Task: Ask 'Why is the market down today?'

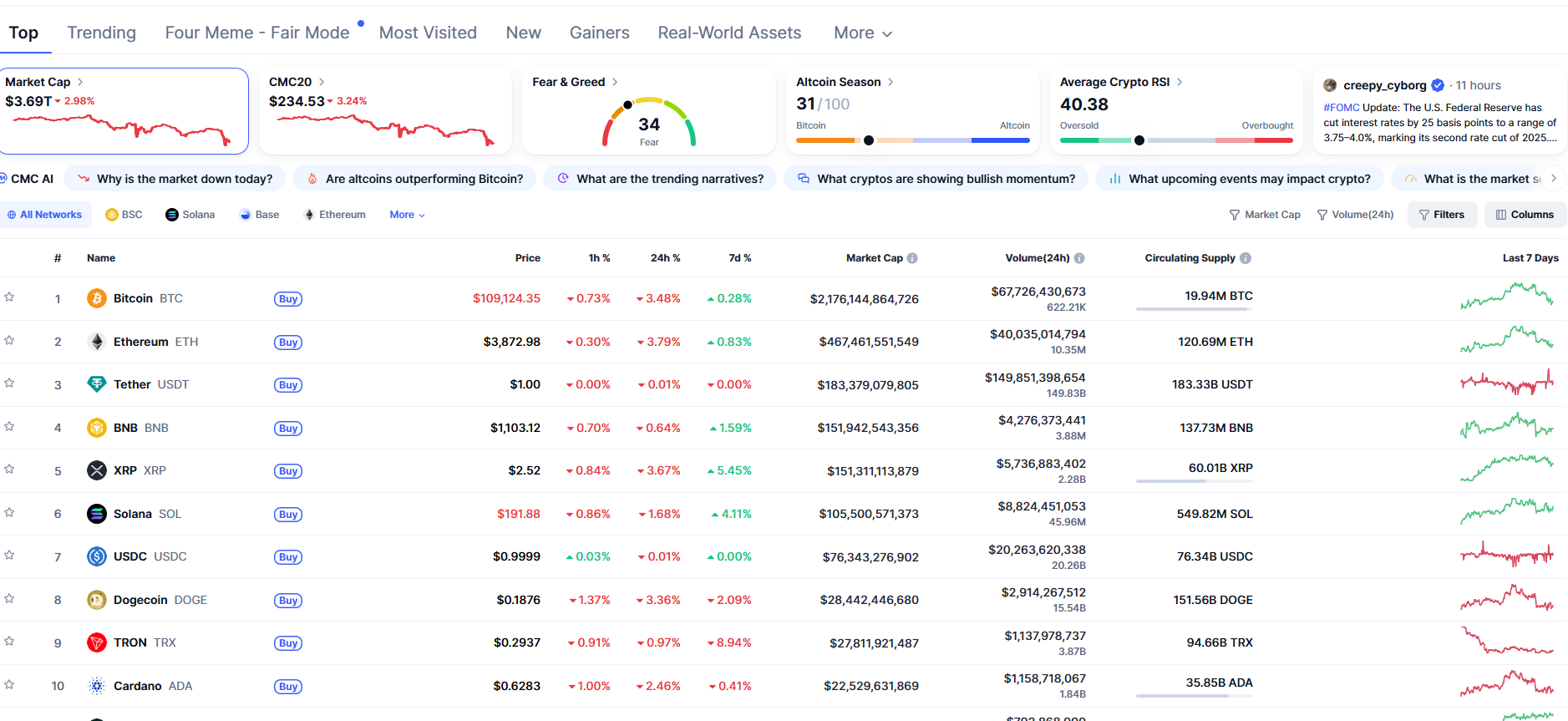Action: 175,179
